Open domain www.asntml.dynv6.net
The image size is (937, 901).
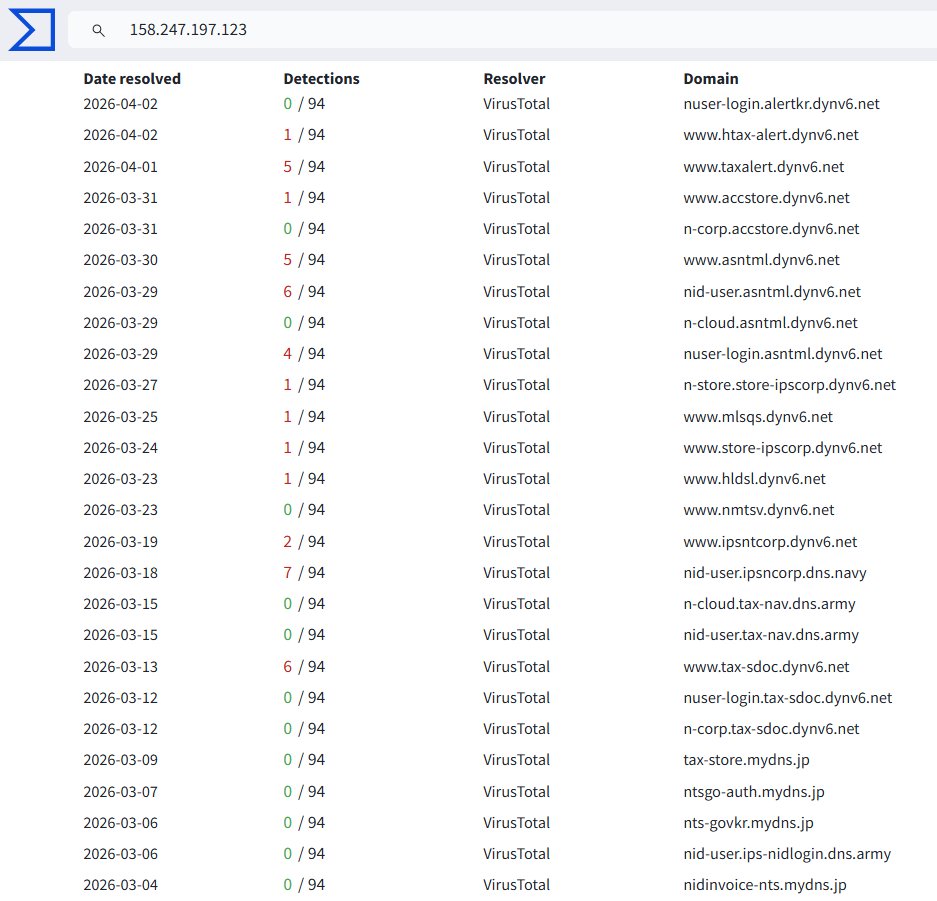[x=761, y=260]
